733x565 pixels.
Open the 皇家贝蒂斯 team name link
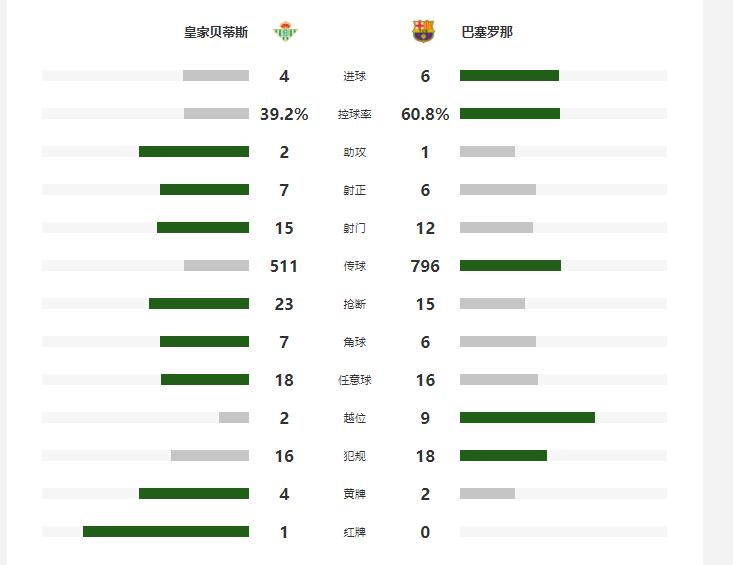tap(216, 32)
